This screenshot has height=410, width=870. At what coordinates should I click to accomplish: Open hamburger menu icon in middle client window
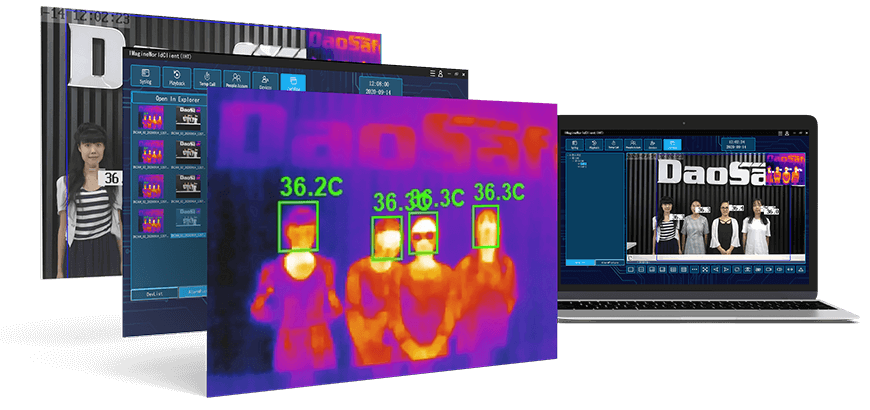click(433, 73)
